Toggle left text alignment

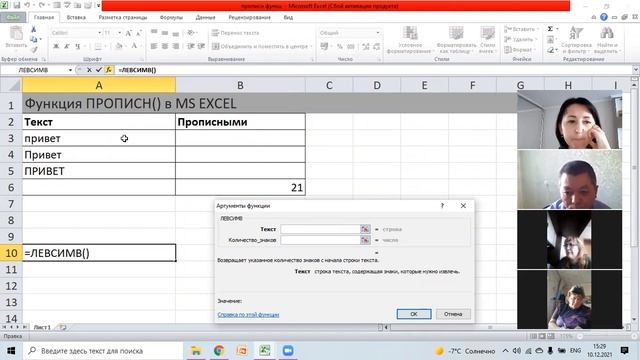pyautogui.click(x=154, y=46)
